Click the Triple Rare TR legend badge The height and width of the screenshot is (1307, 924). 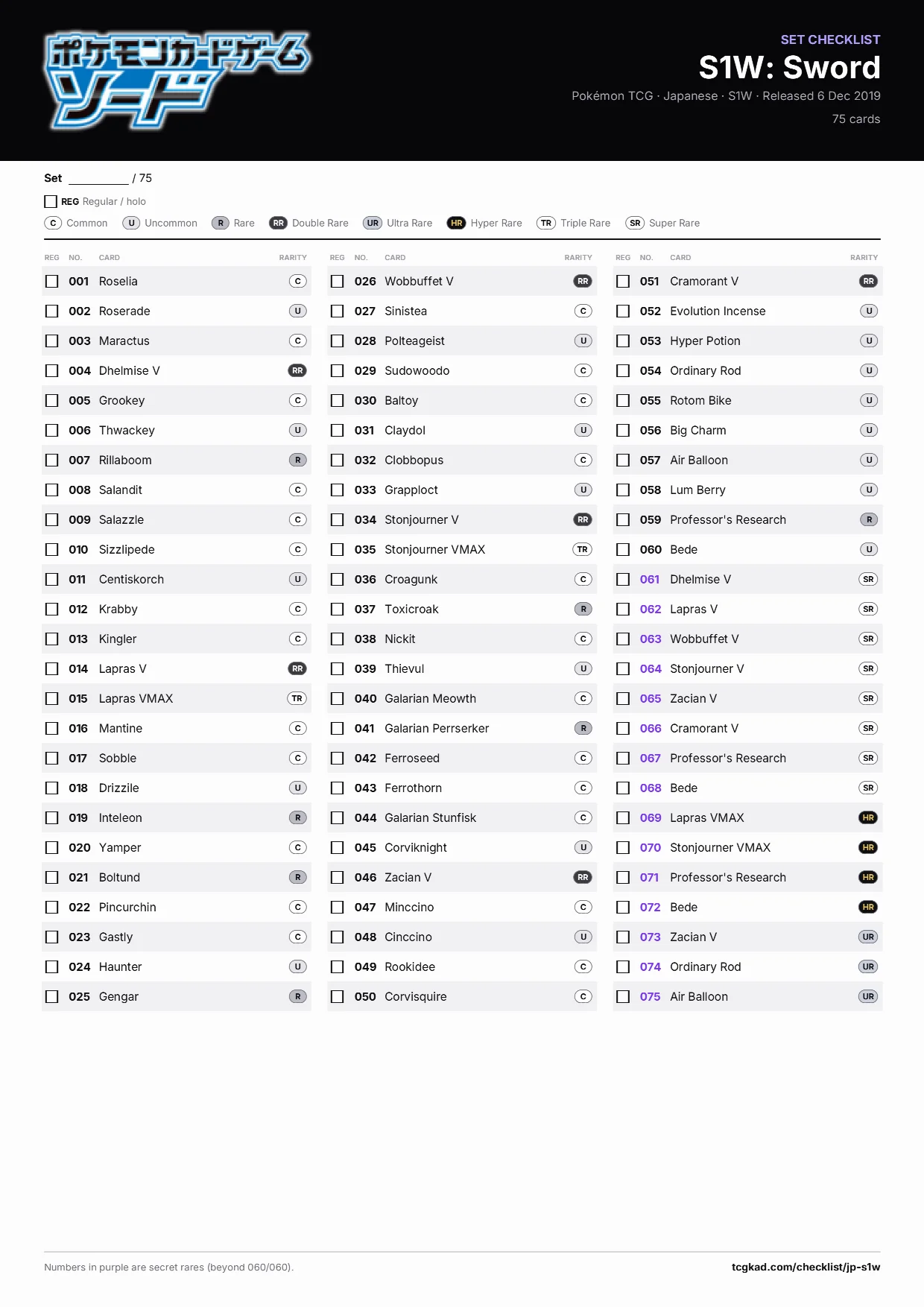click(x=546, y=223)
